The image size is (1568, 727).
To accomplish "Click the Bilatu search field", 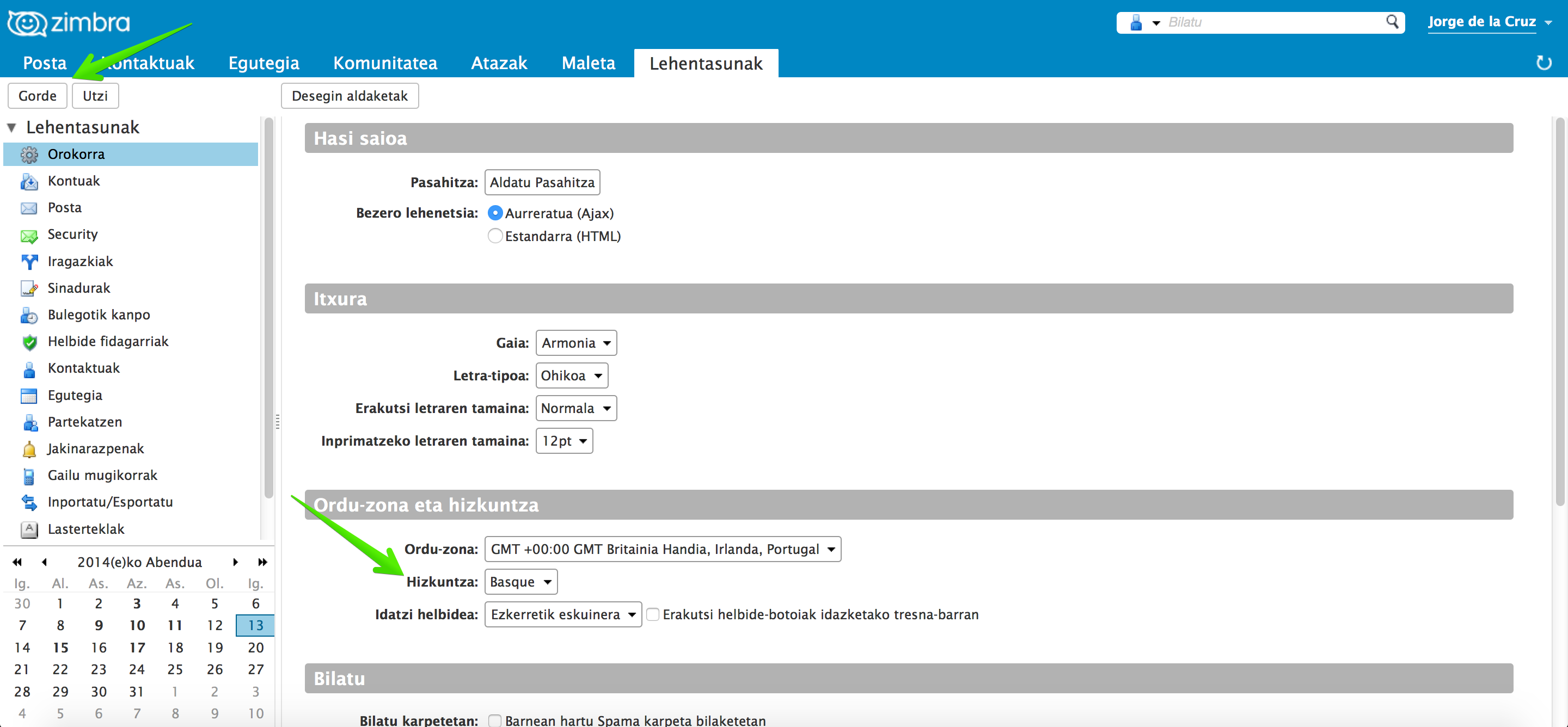I will click(1272, 22).
